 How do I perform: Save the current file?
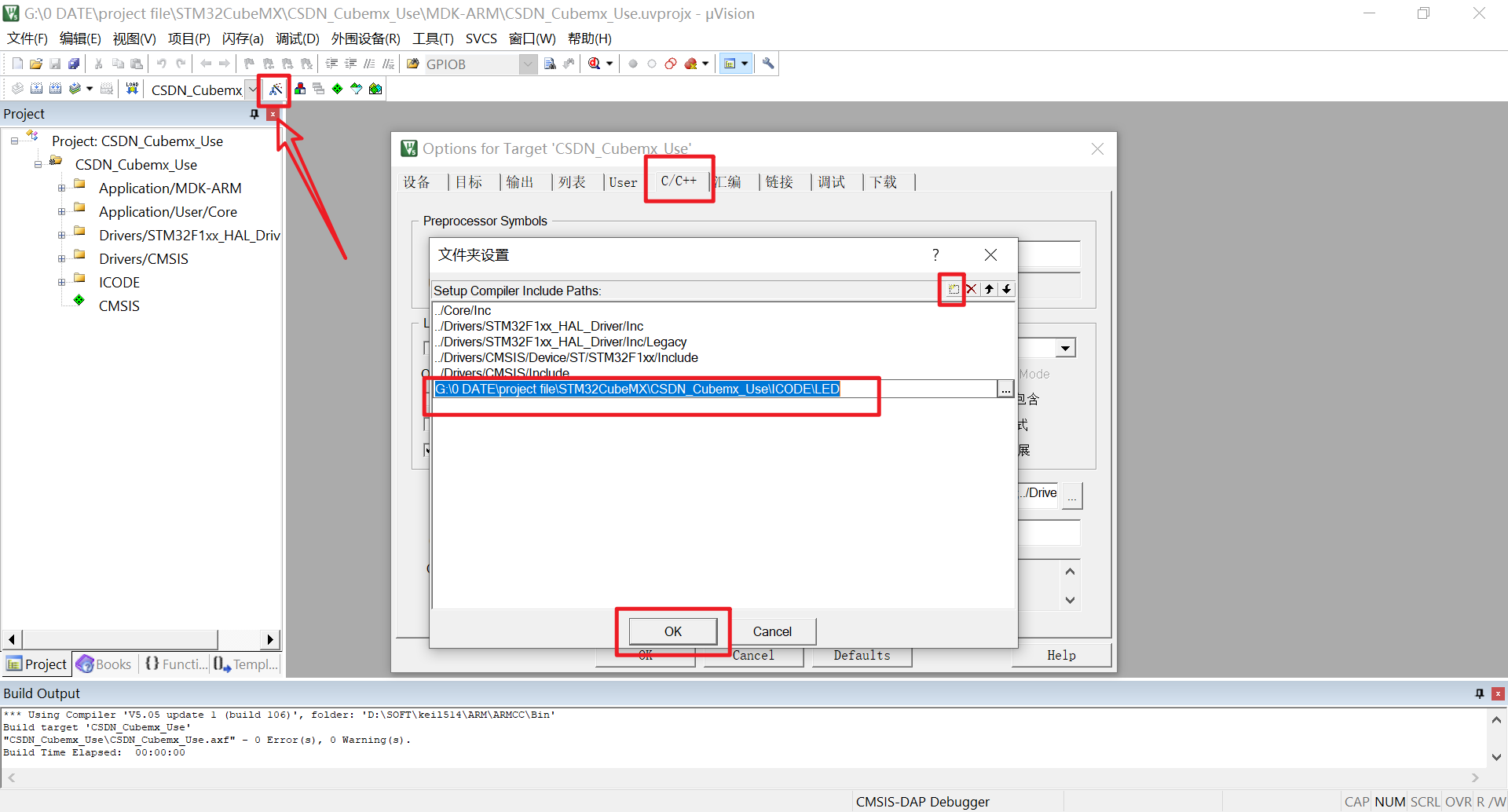pyautogui.click(x=55, y=64)
